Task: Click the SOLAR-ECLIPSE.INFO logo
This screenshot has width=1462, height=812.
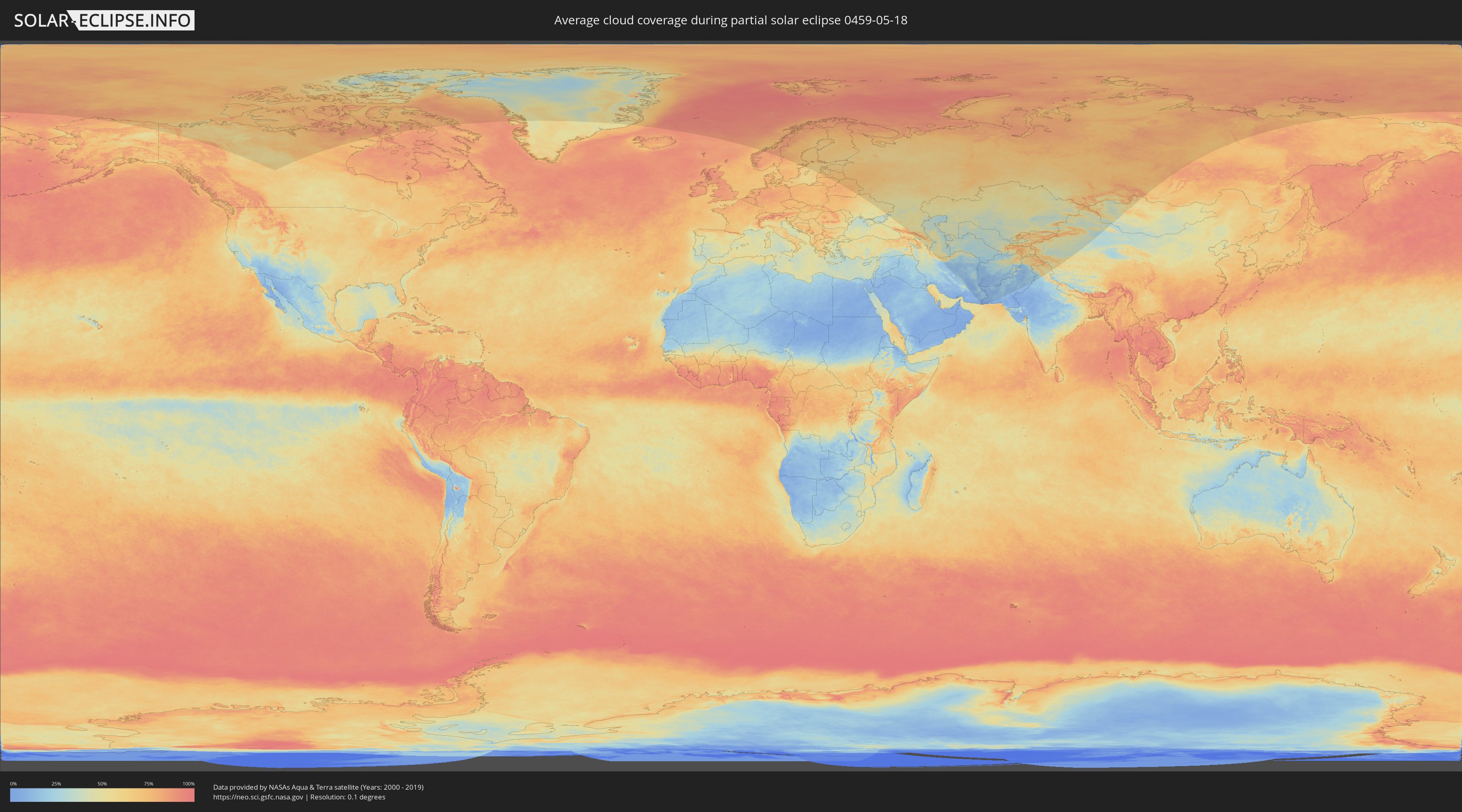Action: pos(104,20)
